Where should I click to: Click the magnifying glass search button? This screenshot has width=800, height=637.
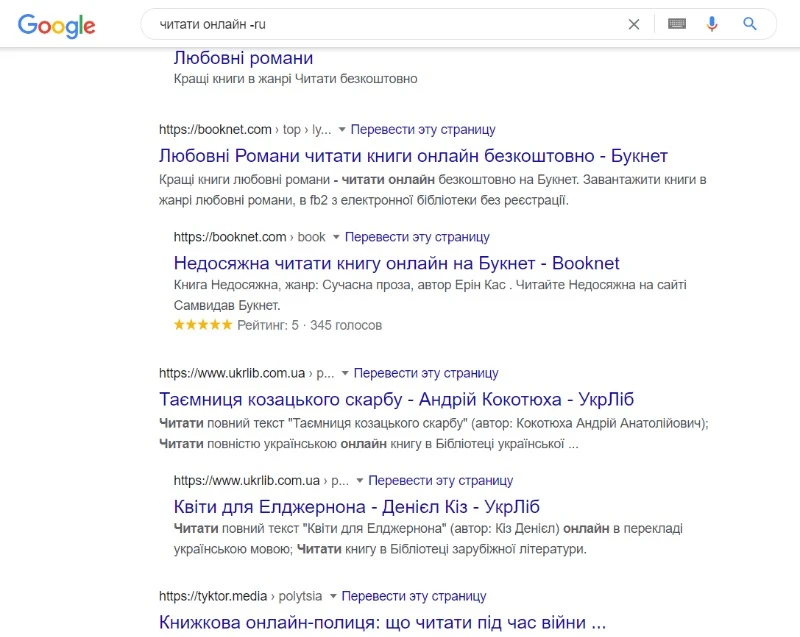[750, 24]
